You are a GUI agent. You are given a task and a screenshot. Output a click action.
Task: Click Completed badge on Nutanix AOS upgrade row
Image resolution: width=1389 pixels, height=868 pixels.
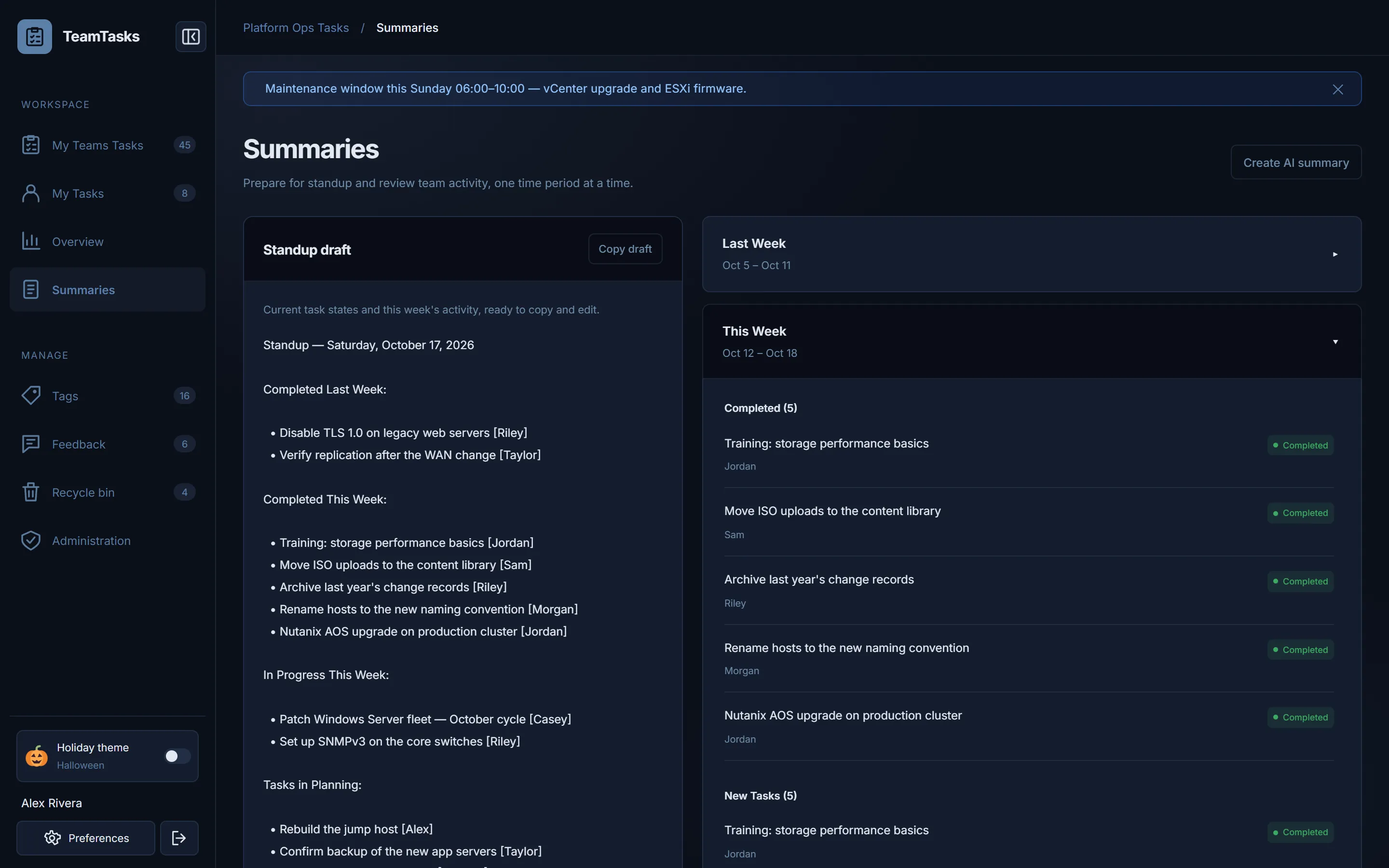(x=1300, y=717)
